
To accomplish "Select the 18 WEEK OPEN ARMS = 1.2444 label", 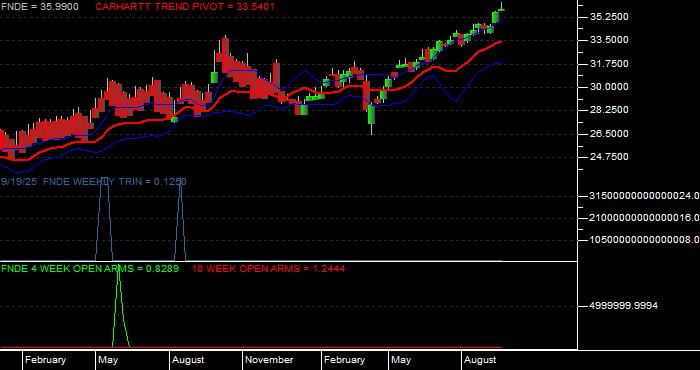I will point(268,268).
